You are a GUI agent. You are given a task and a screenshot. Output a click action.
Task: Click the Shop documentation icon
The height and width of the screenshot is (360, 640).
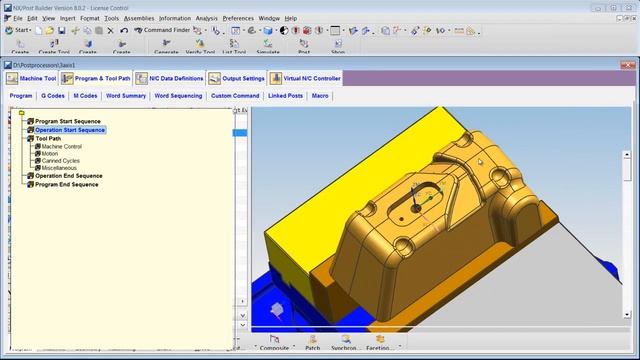pyautogui.click(x=338, y=46)
